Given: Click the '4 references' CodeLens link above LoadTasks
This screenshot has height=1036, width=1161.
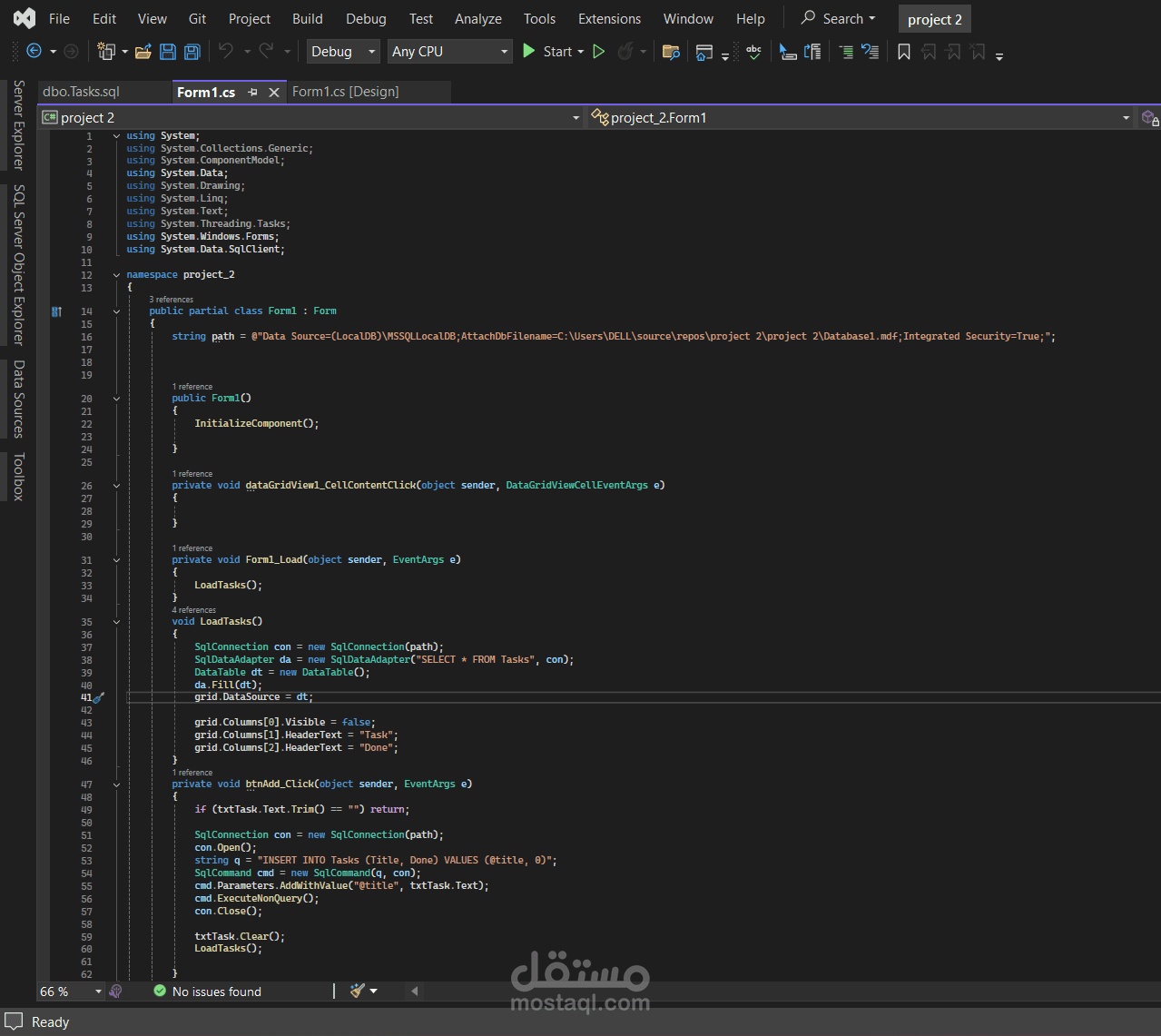Looking at the screenshot, I should (x=194, y=610).
